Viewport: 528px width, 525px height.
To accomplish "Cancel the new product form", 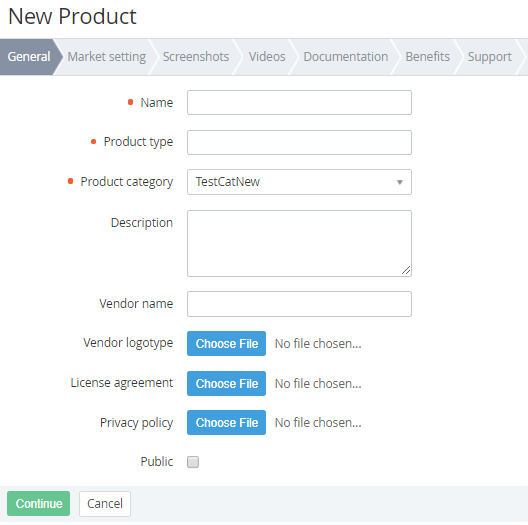I will (105, 503).
